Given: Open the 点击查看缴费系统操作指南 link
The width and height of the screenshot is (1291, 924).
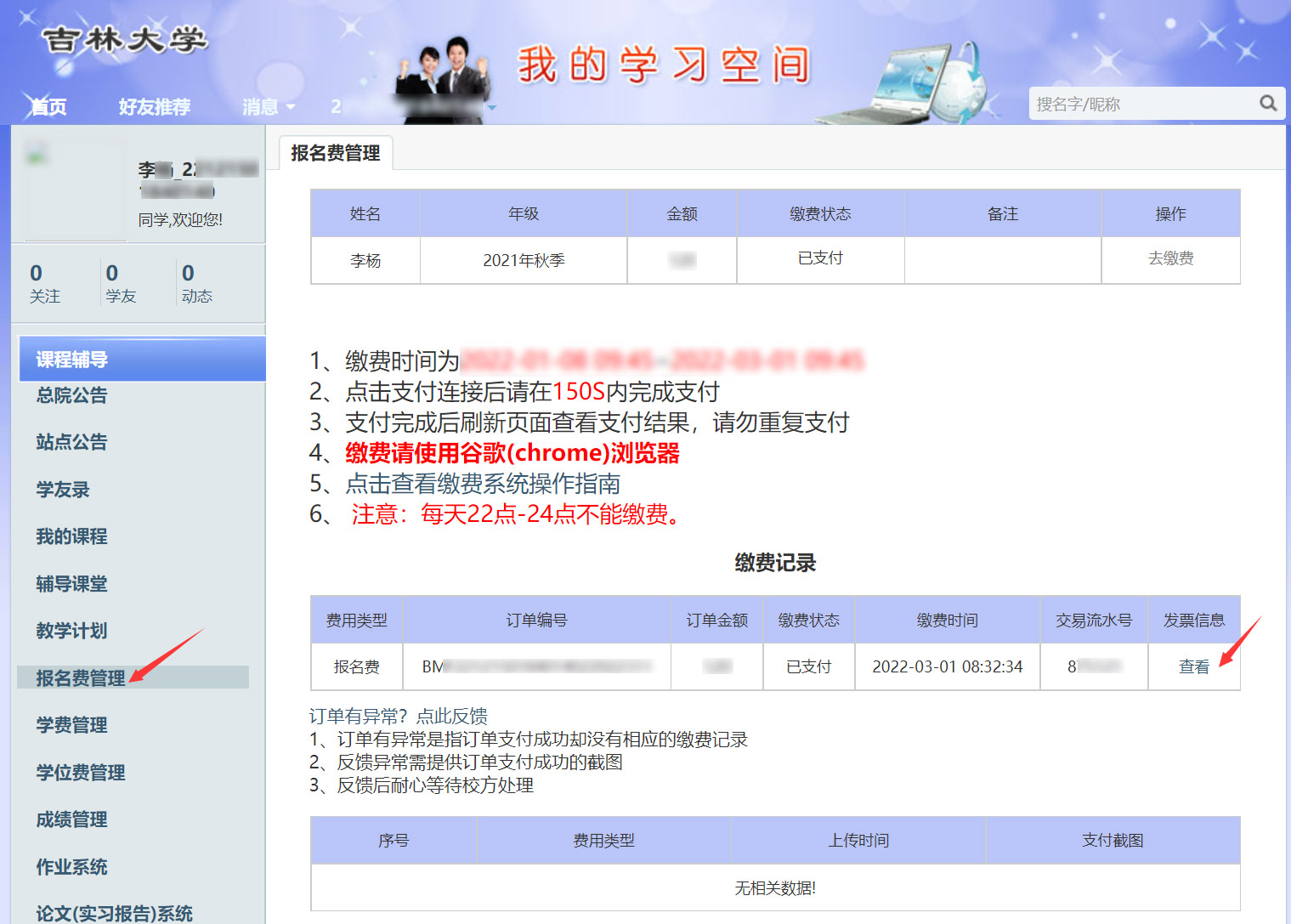Looking at the screenshot, I should (483, 484).
